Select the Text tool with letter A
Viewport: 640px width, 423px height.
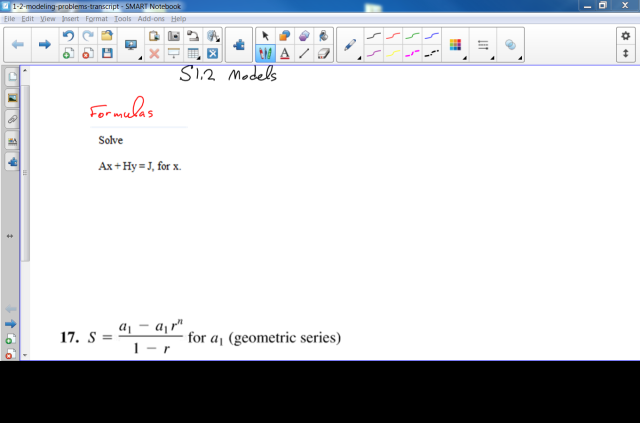284,53
